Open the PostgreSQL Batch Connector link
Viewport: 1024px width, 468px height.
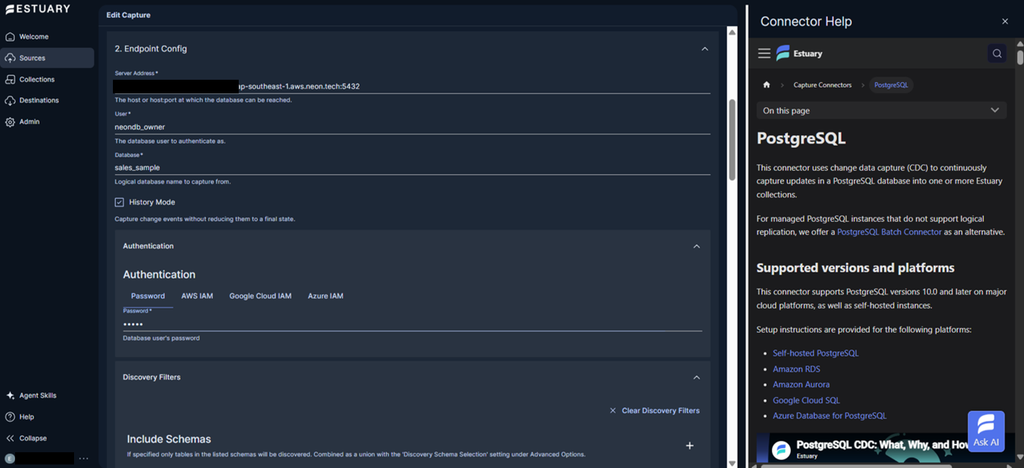point(889,232)
